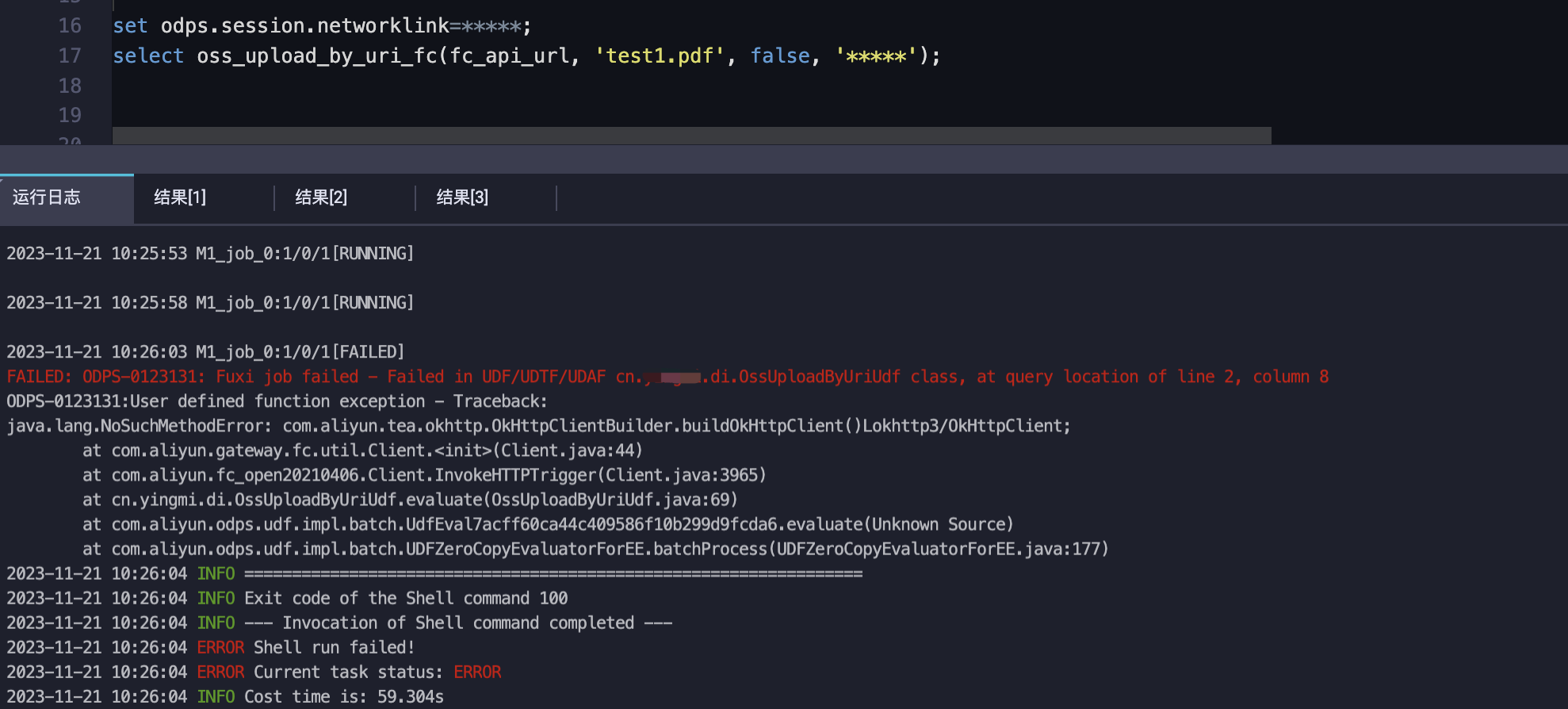Click line number 17 in the gutter

70,56
